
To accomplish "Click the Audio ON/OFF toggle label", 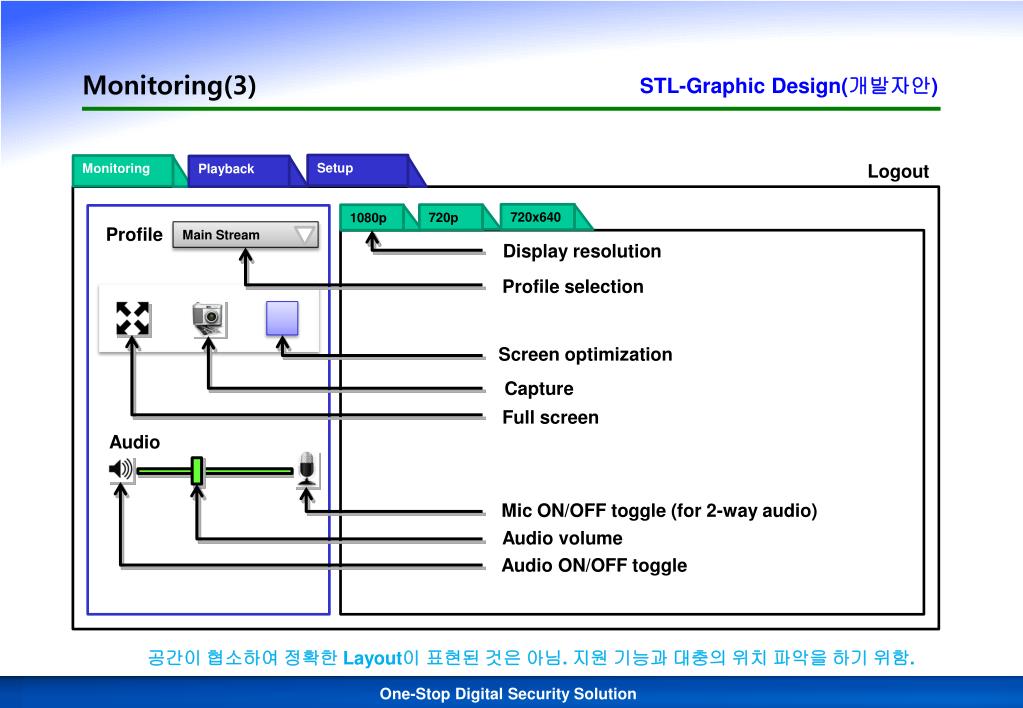I will 594,565.
